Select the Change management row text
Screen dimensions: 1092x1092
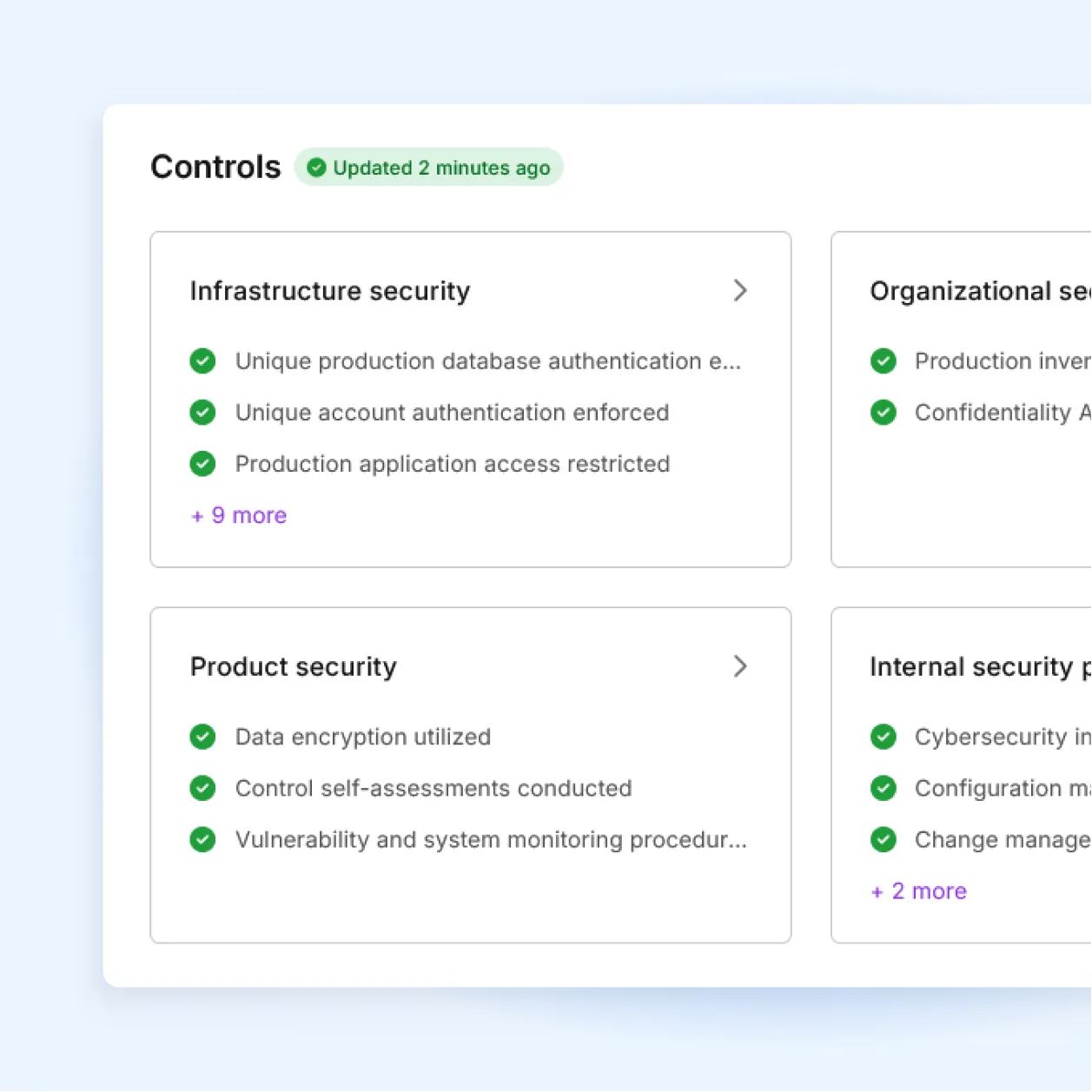tap(1003, 839)
